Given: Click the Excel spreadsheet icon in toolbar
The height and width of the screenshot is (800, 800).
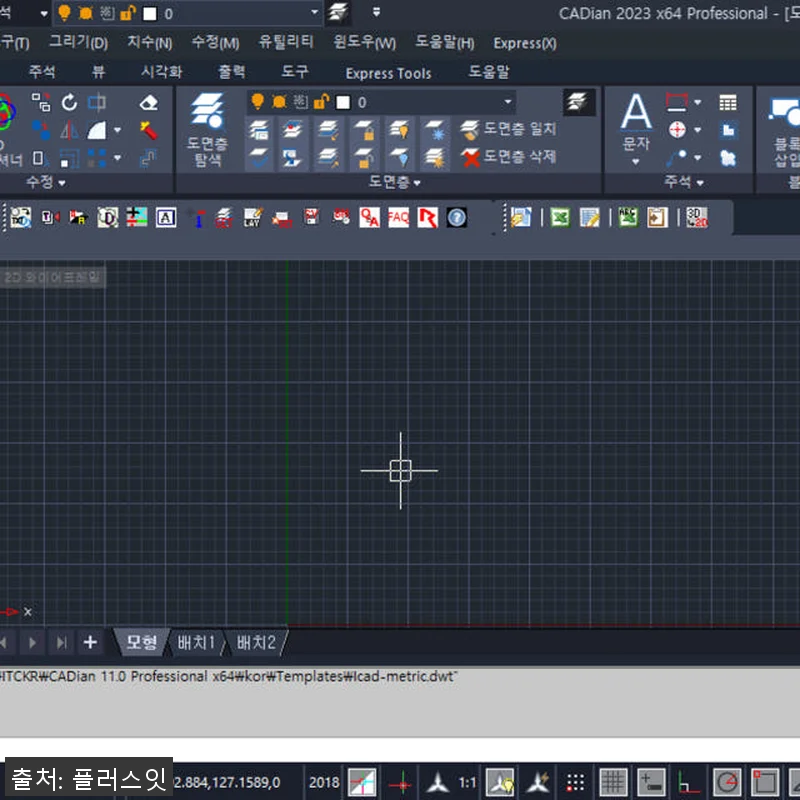Looking at the screenshot, I should [x=560, y=217].
